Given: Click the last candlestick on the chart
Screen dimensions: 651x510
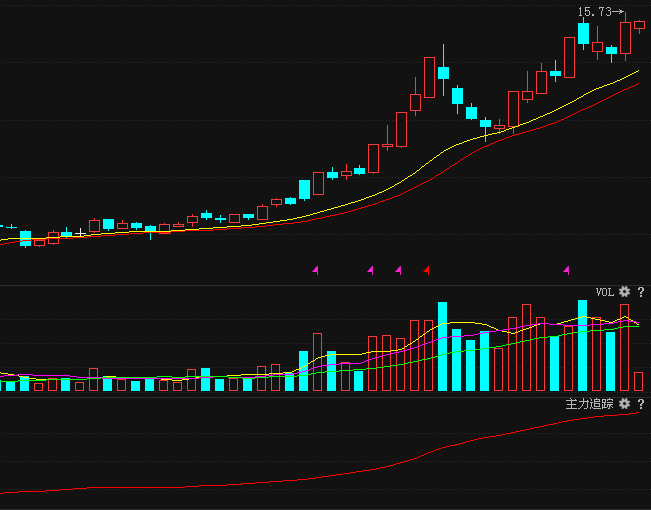Looking at the screenshot, I should pos(639,26).
